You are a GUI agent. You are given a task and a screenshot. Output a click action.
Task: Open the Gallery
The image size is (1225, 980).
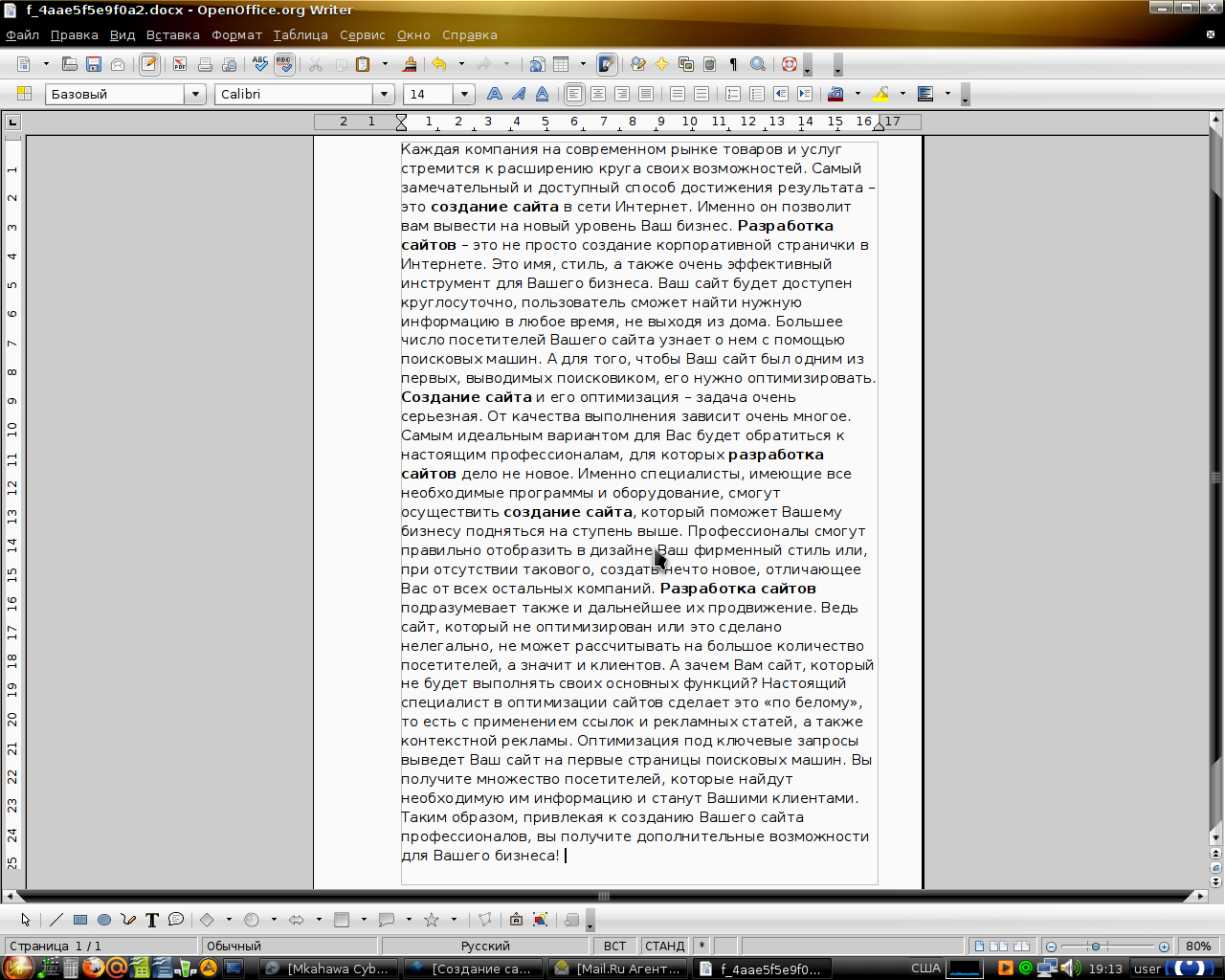point(686,64)
